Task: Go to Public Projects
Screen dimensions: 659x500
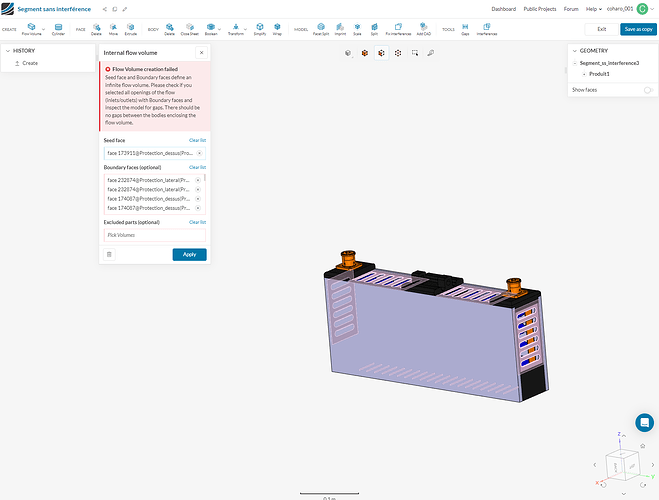Action: pos(539,8)
